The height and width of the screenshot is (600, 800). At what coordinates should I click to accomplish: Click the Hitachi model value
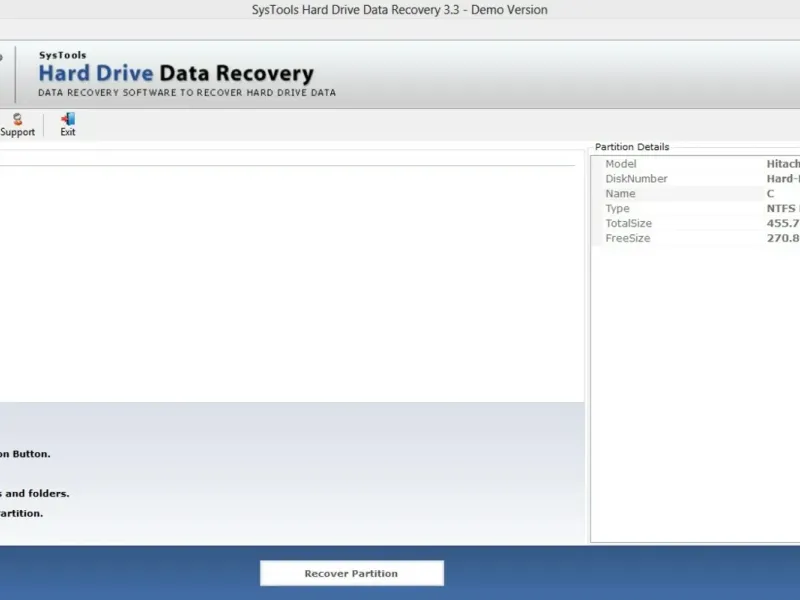coord(783,164)
